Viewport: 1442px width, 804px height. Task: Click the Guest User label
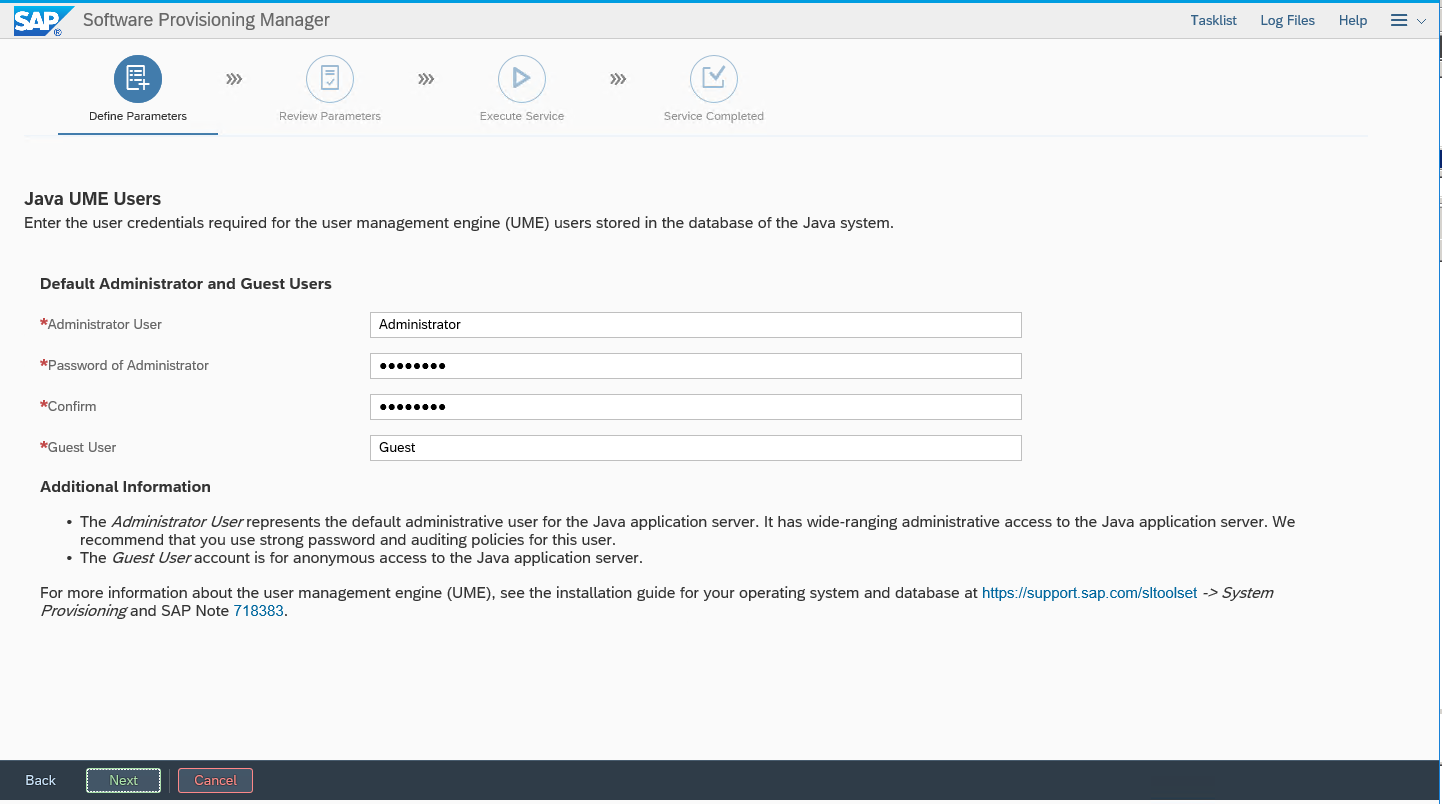[82, 448]
